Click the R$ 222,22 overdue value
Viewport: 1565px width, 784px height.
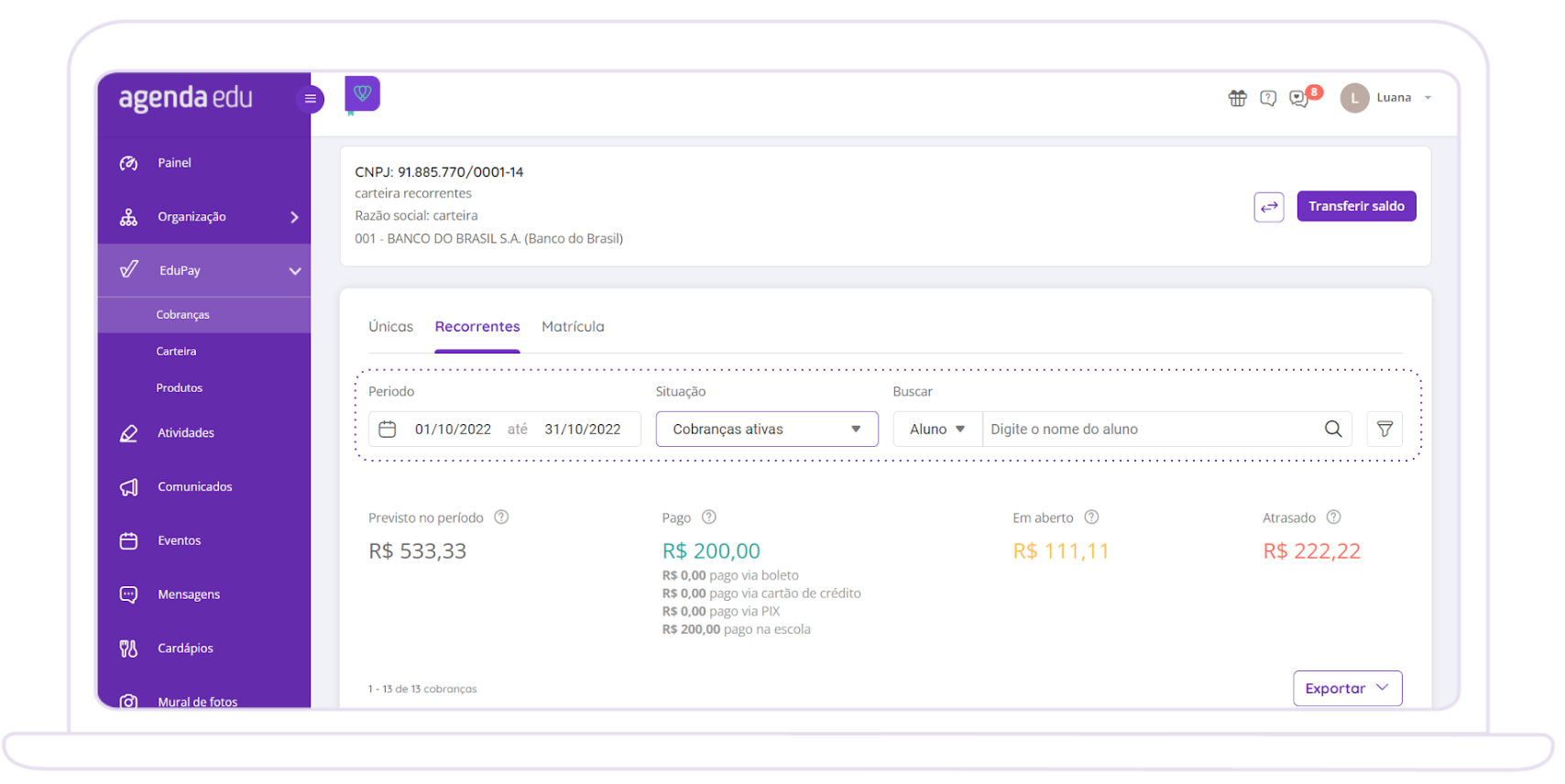(1311, 551)
